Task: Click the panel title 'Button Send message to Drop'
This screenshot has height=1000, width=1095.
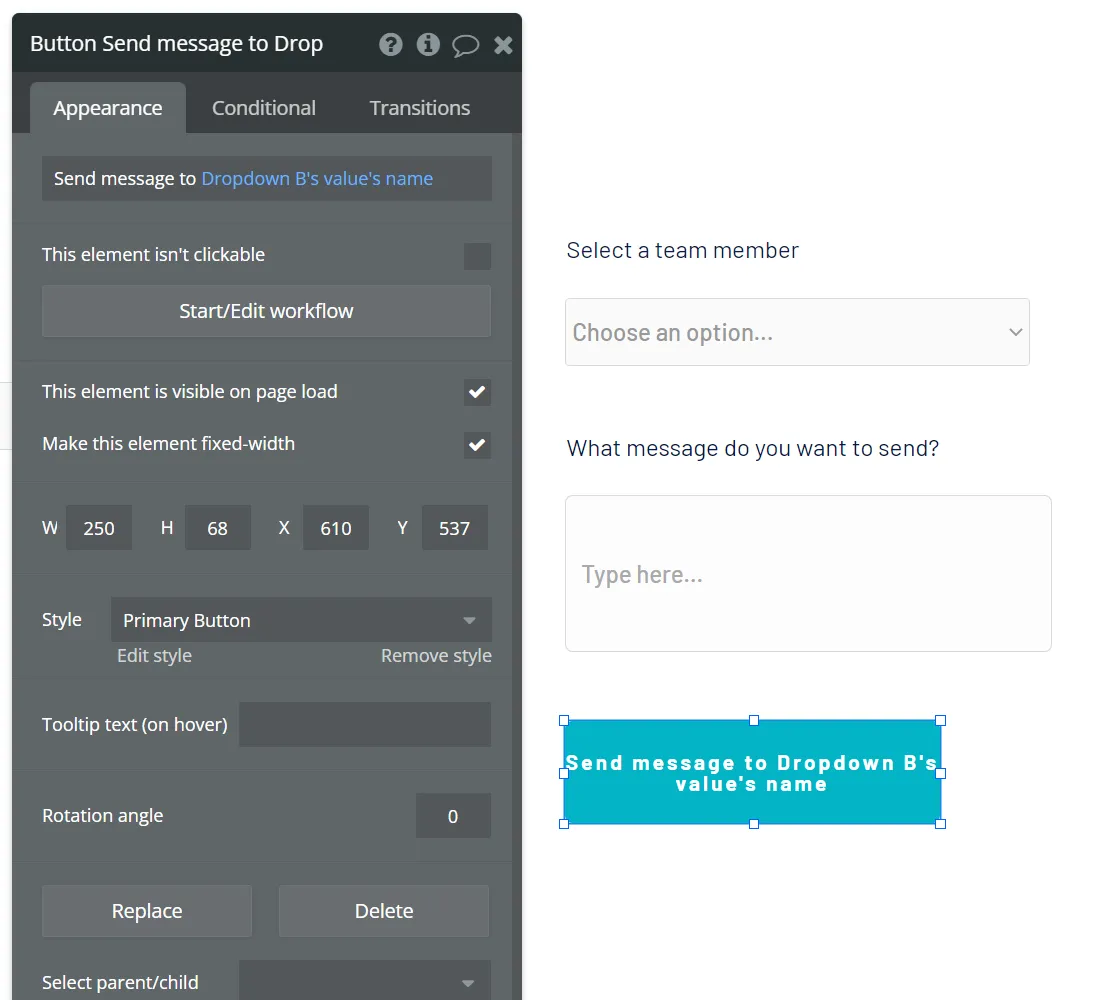Action: 176,44
